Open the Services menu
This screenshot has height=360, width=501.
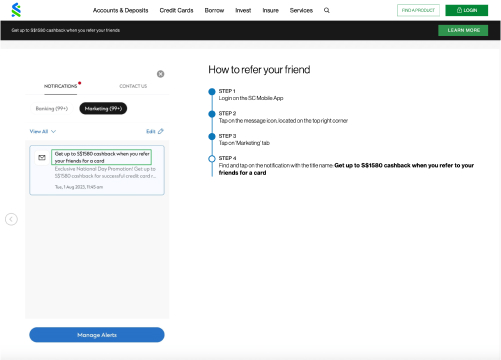click(x=301, y=10)
